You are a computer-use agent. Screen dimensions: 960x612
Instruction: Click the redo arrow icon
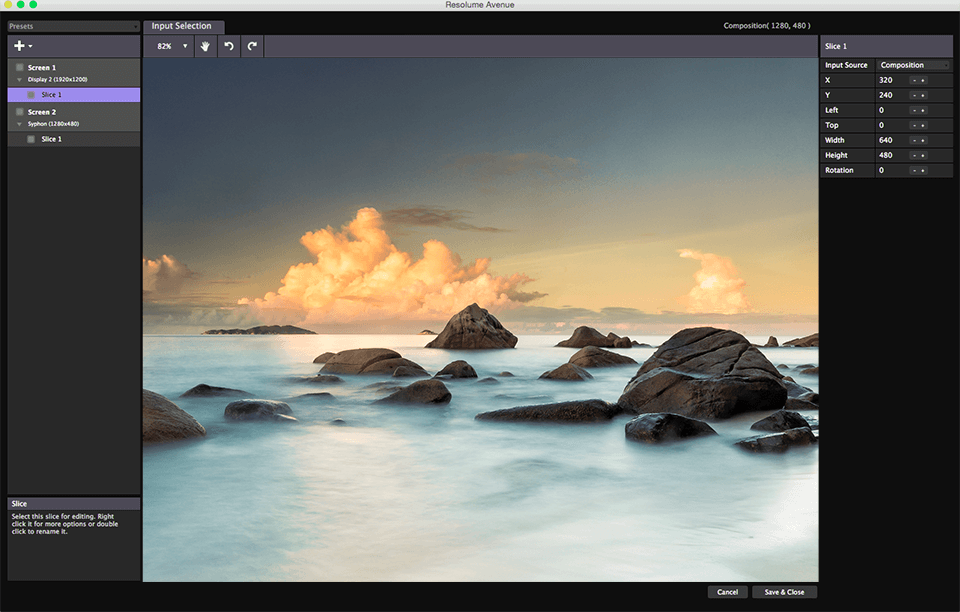tap(252, 46)
